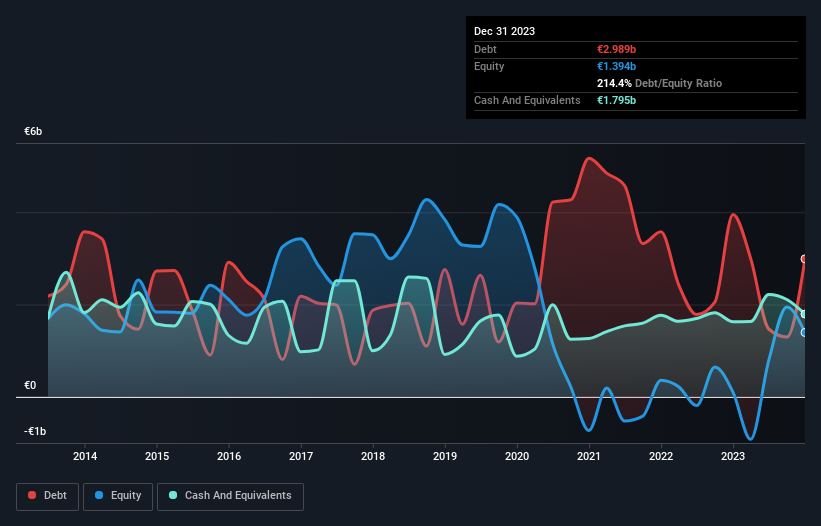Click the 2022 x-axis label

[661, 456]
